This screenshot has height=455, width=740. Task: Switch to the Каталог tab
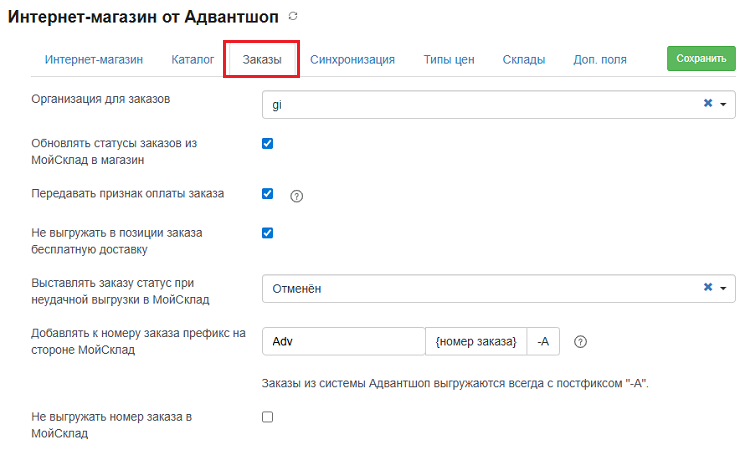[x=193, y=59]
